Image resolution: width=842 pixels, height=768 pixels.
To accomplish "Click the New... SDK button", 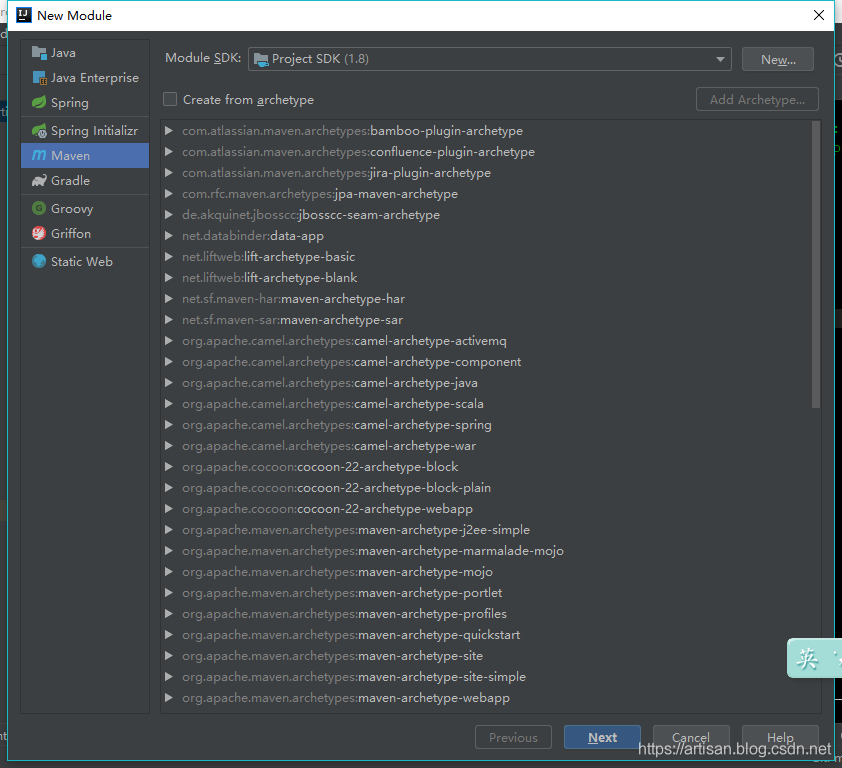I will pyautogui.click(x=777, y=60).
